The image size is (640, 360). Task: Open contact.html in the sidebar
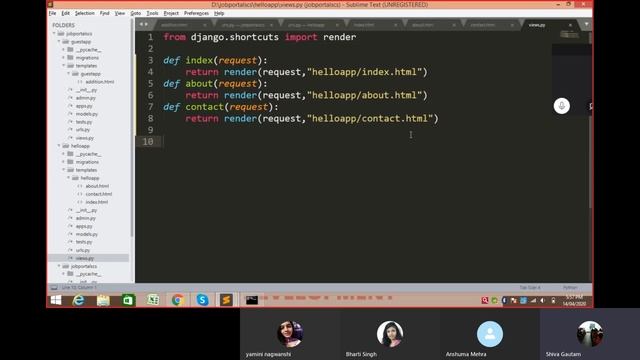pos(99,194)
